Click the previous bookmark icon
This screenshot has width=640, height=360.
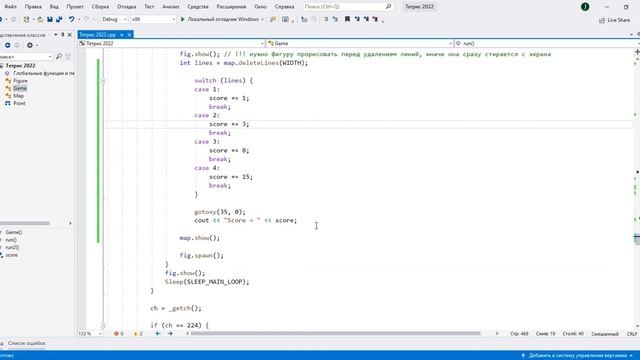tap(357, 19)
